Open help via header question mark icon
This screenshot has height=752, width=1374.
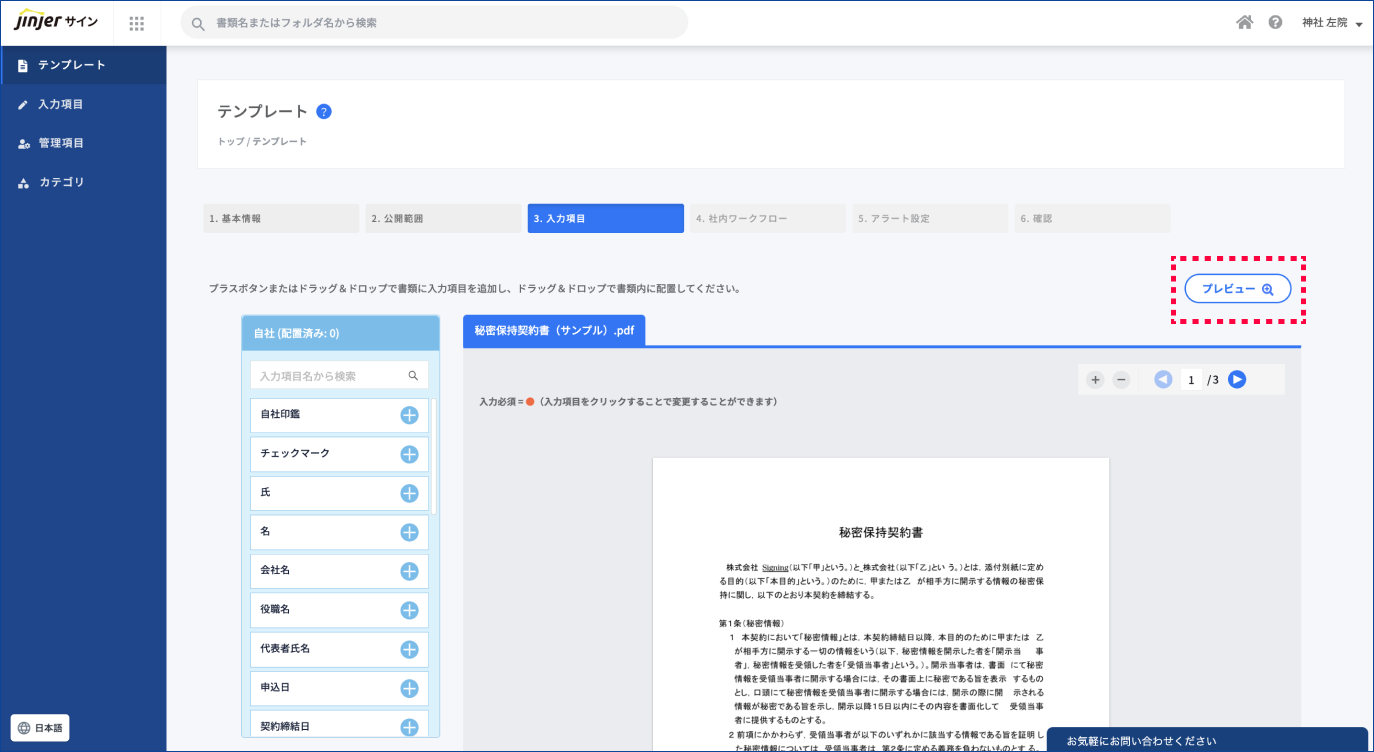coord(1275,22)
